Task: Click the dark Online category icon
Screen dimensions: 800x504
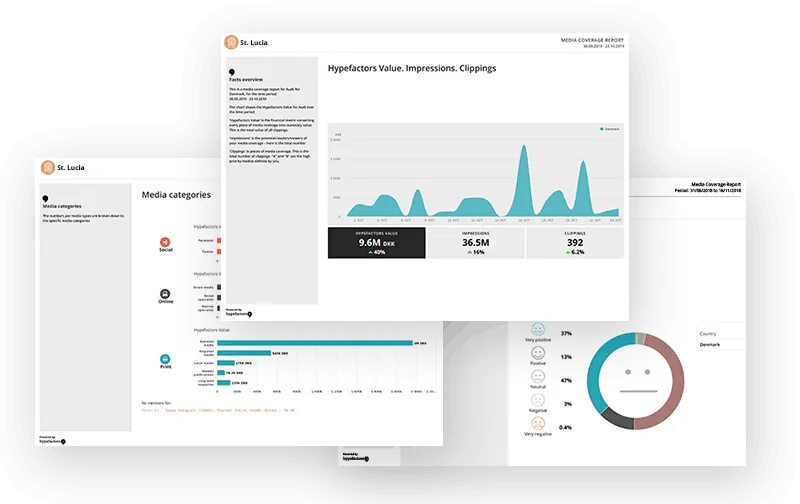Action: pyautogui.click(x=165, y=294)
